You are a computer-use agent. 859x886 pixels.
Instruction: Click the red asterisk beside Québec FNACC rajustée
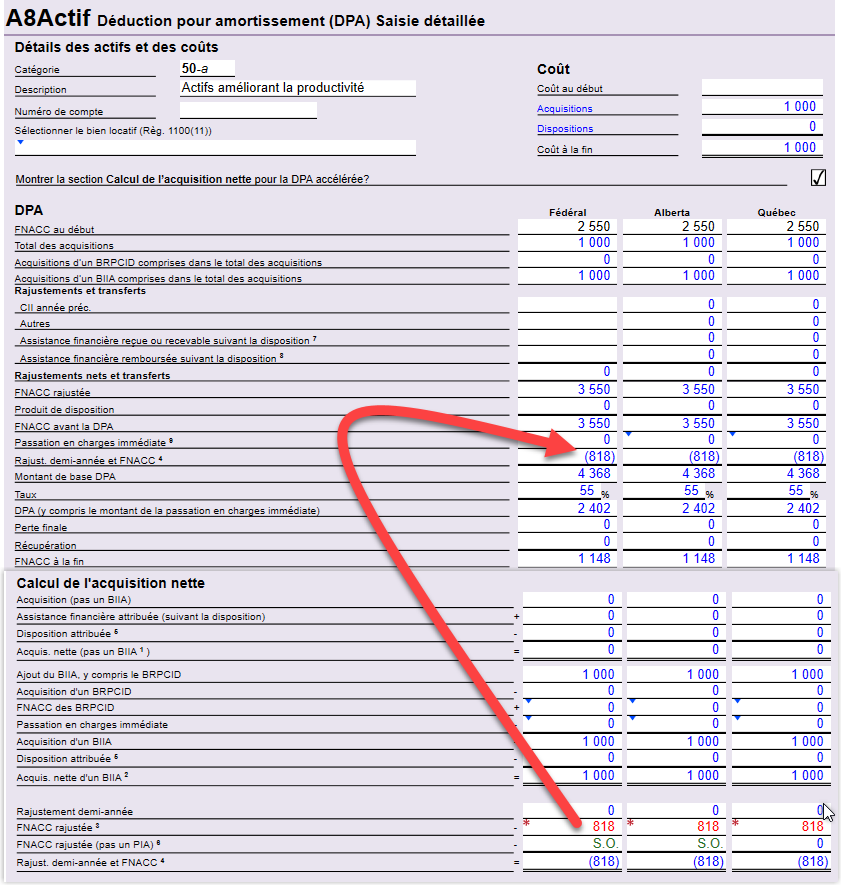[x=736, y=824]
